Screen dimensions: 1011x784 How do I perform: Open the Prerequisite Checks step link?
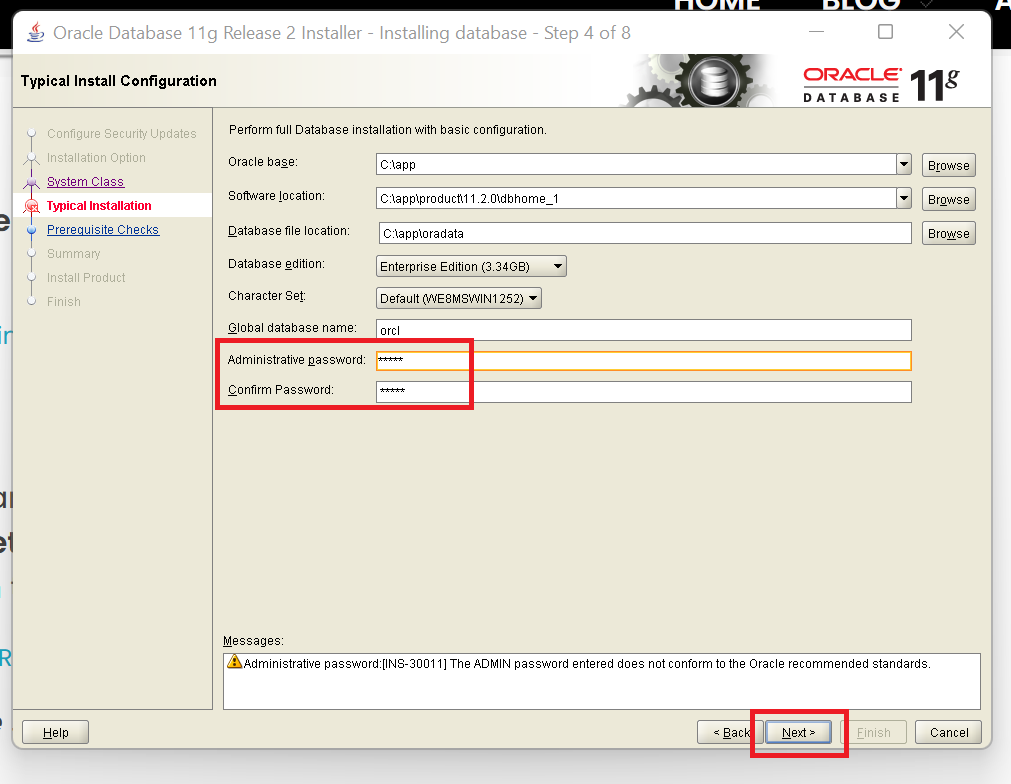pyautogui.click(x=103, y=230)
